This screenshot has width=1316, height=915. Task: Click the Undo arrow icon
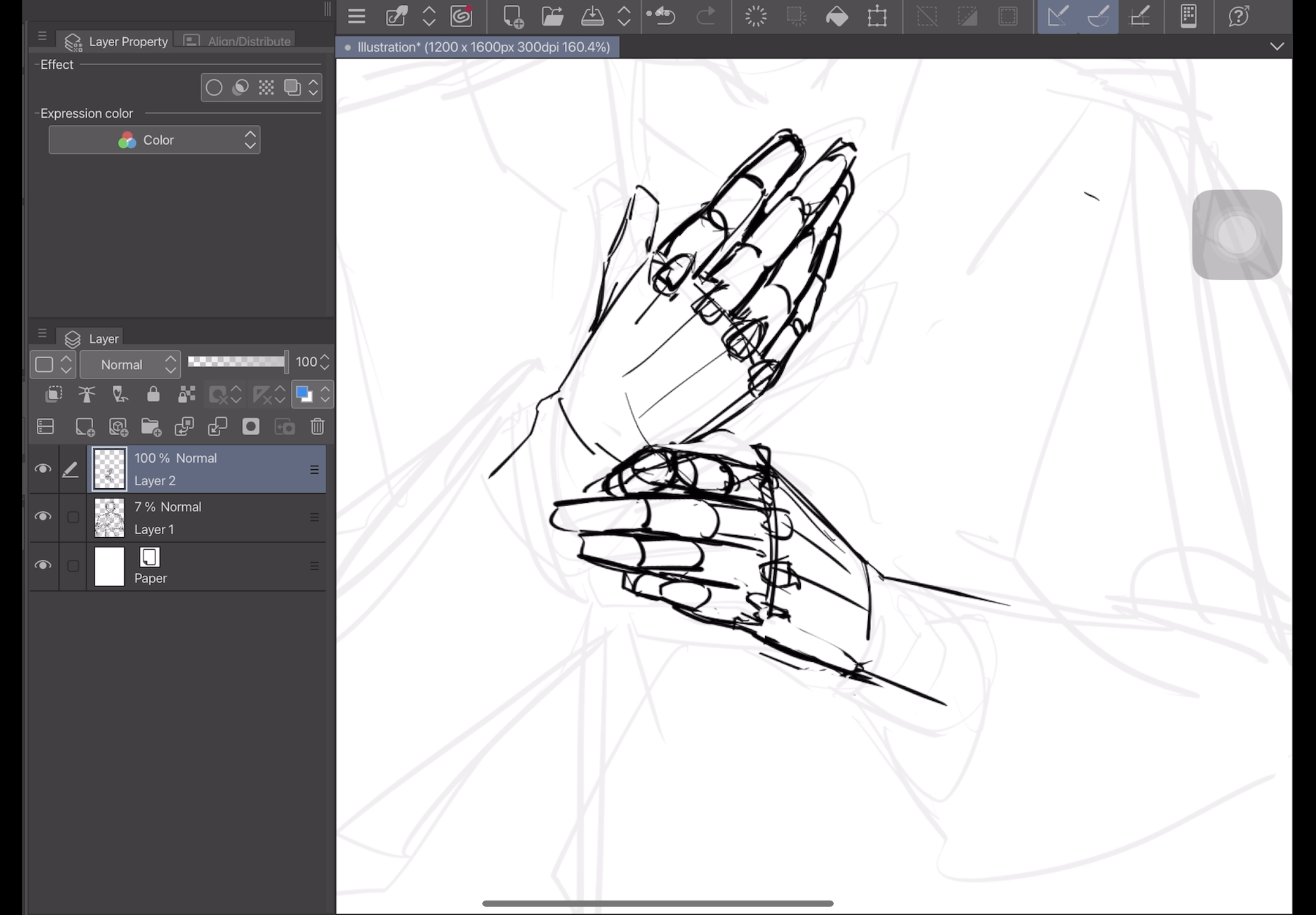tap(665, 16)
